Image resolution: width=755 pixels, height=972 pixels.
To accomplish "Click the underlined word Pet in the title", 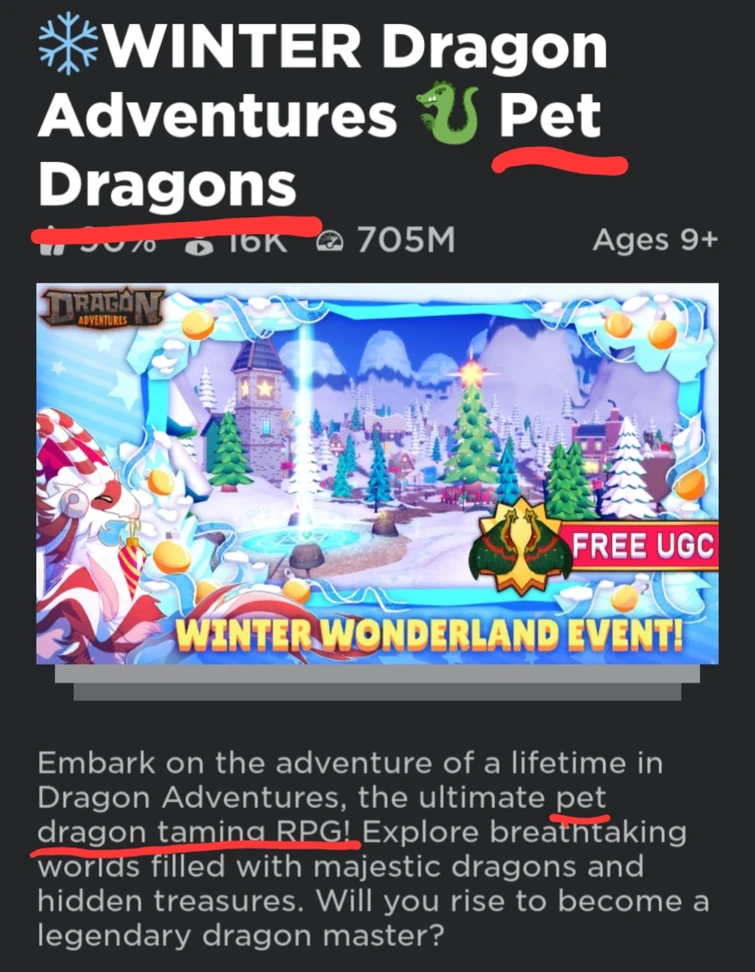I will tap(550, 115).
